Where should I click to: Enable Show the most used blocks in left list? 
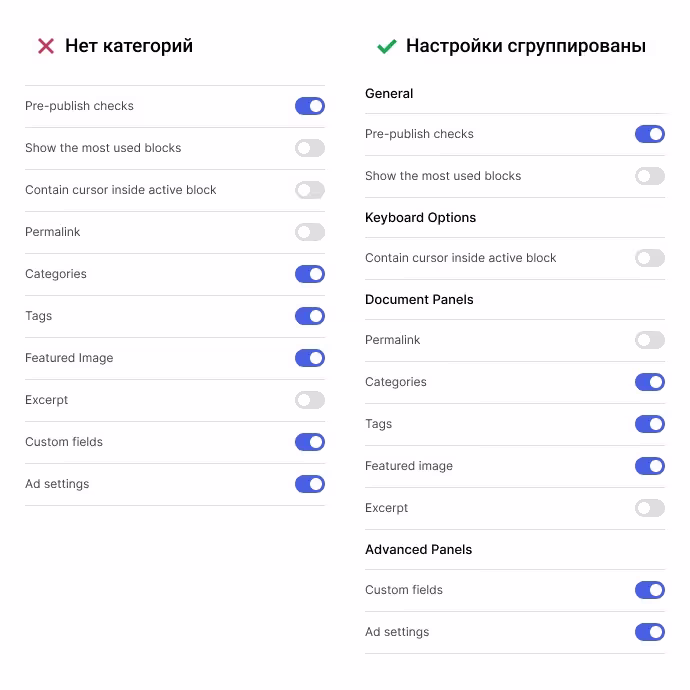pos(310,148)
